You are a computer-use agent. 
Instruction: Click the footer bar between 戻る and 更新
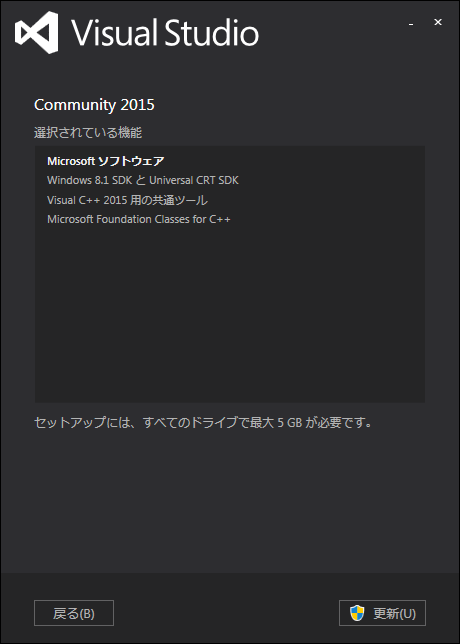[226, 613]
